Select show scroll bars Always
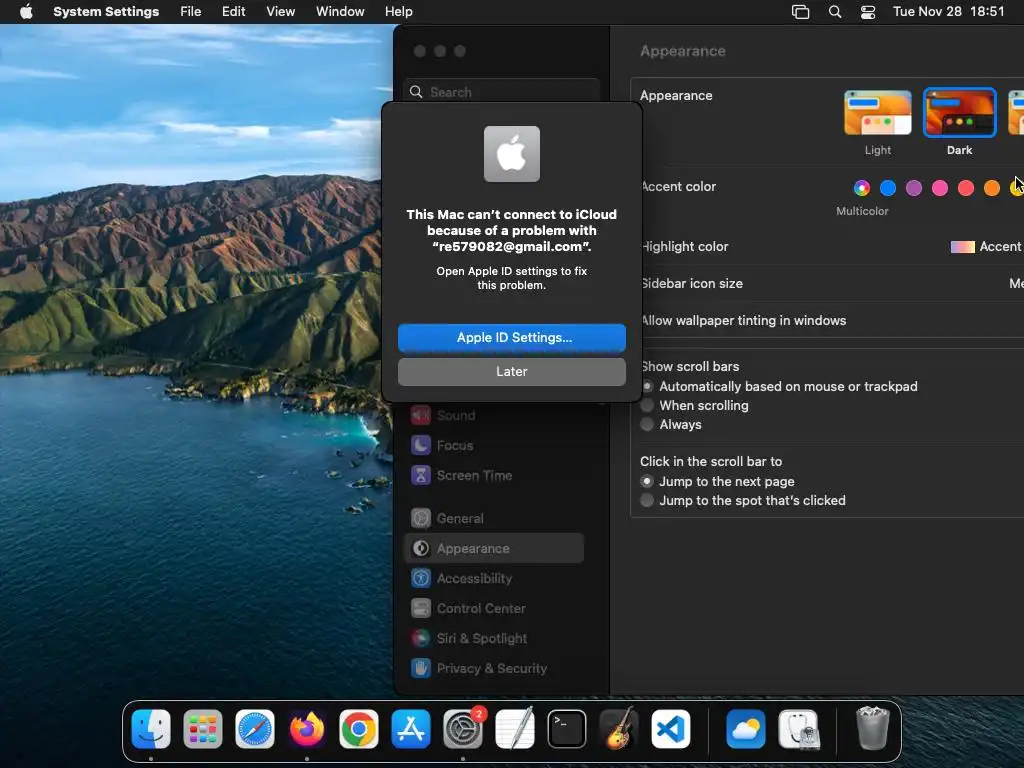 [647, 424]
